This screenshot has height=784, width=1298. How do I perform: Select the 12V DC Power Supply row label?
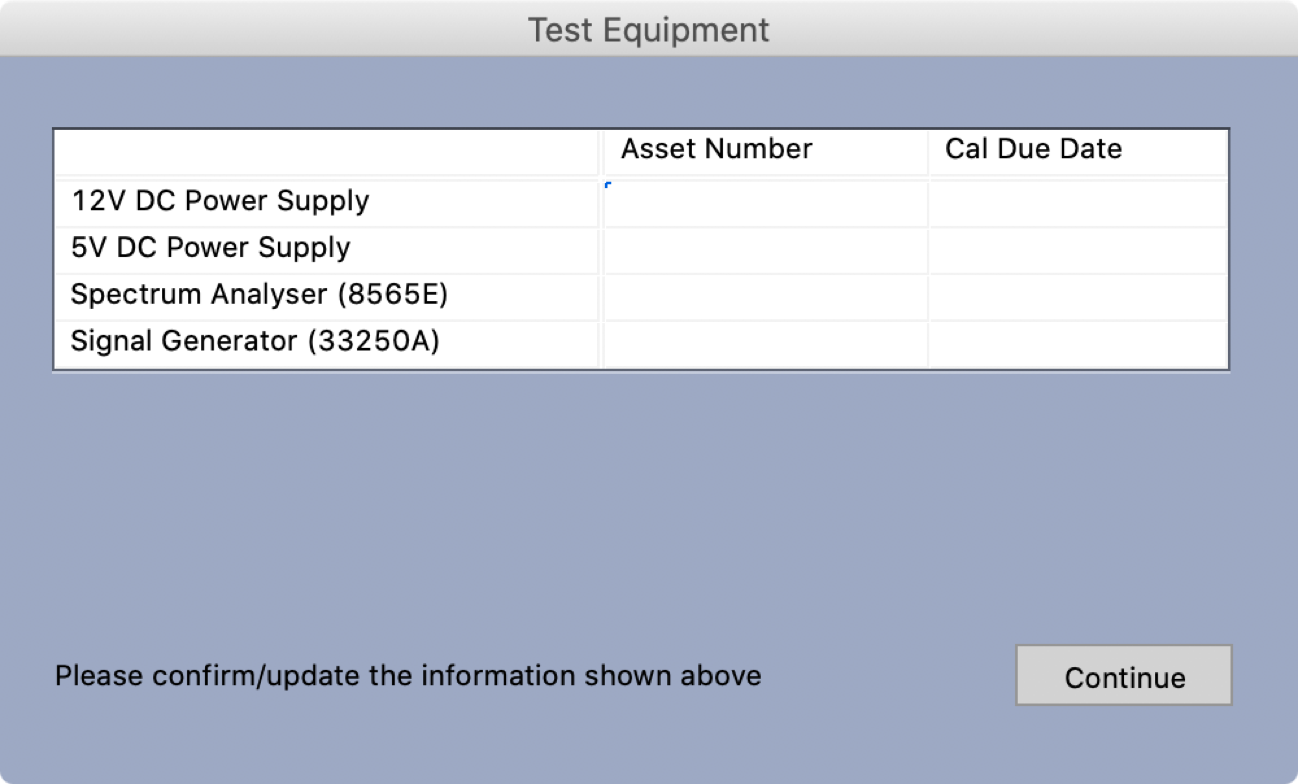pos(220,201)
